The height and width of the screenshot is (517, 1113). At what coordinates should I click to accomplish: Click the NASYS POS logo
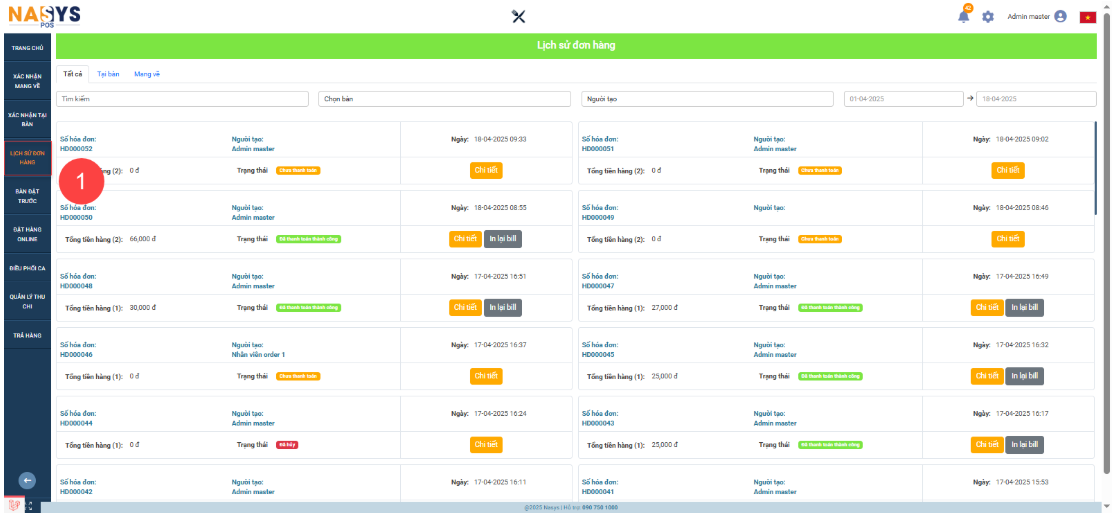click(44, 16)
